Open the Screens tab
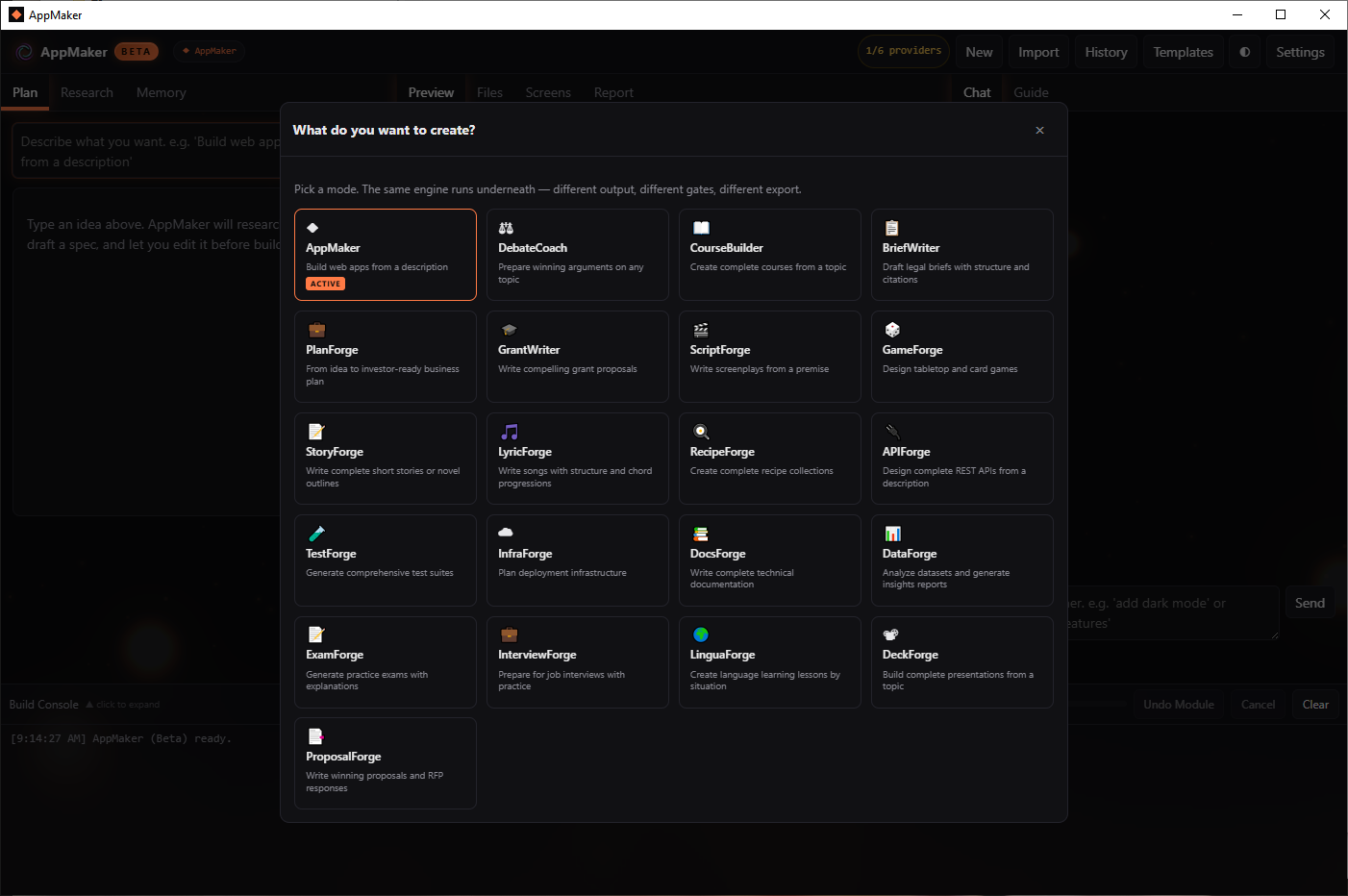 coord(548,92)
